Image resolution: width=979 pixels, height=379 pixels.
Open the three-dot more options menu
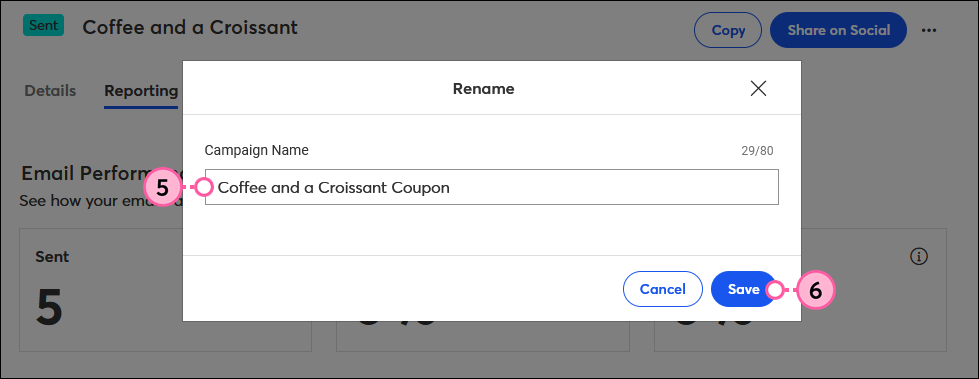930,30
